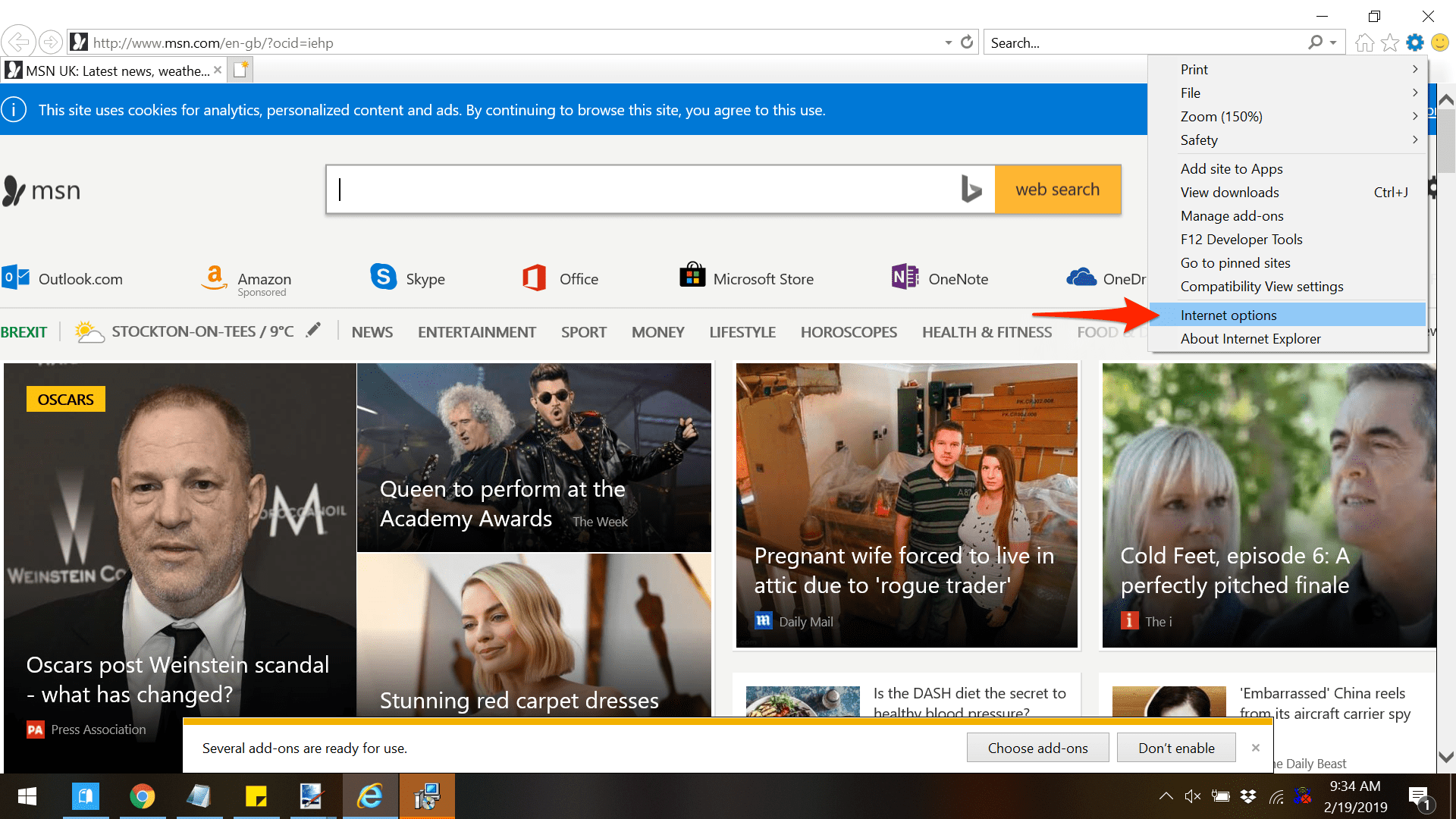This screenshot has width=1456, height=819.
Task: Expand the Print submenu
Action: [1288, 69]
